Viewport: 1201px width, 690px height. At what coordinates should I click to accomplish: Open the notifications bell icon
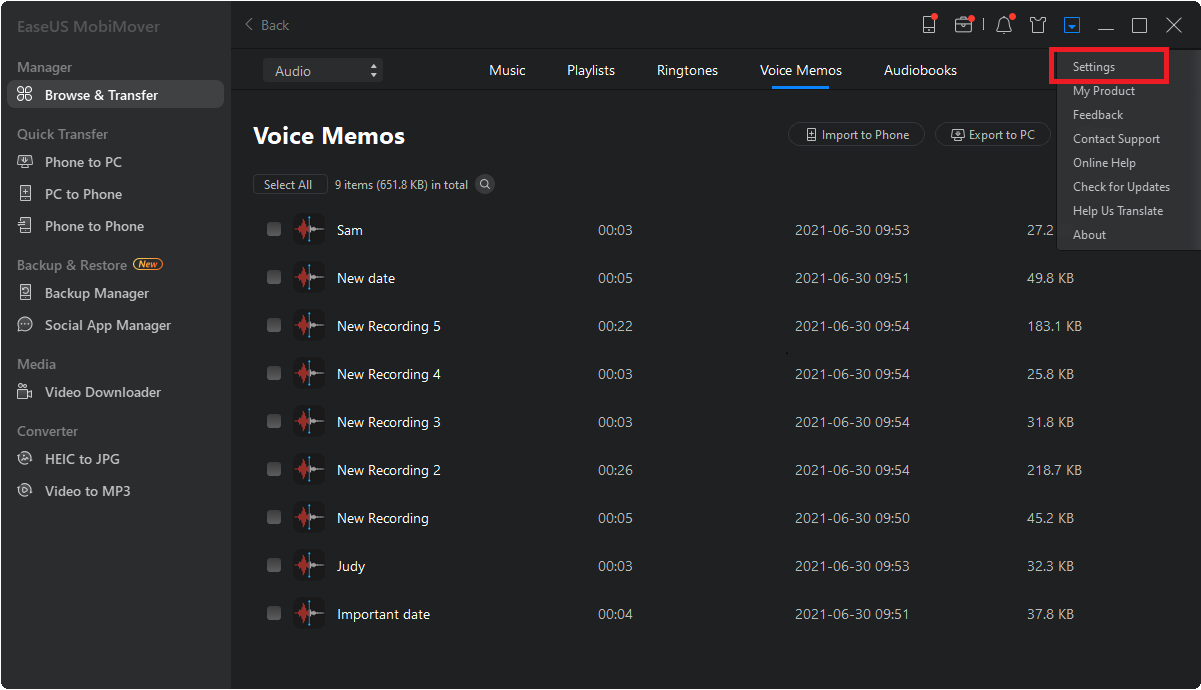pyautogui.click(x=1004, y=25)
